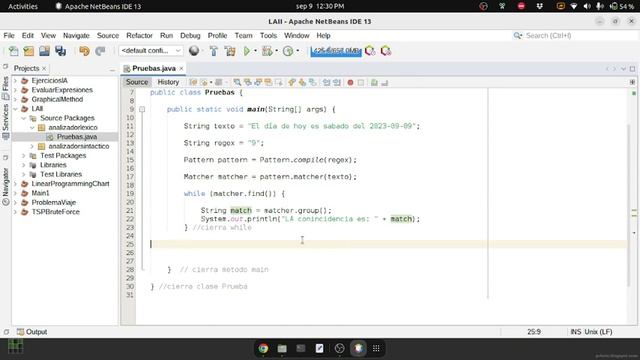The image size is (640, 360).
Task: Expand the Libraries node
Action: [x=24, y=165]
